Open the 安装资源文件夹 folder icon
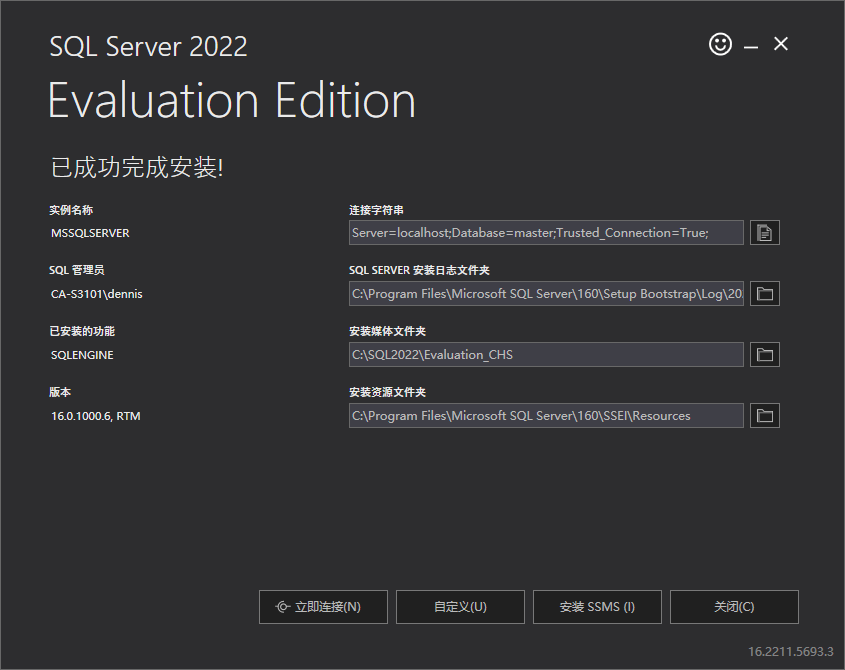Screen dimensions: 845x670 pos(764,416)
